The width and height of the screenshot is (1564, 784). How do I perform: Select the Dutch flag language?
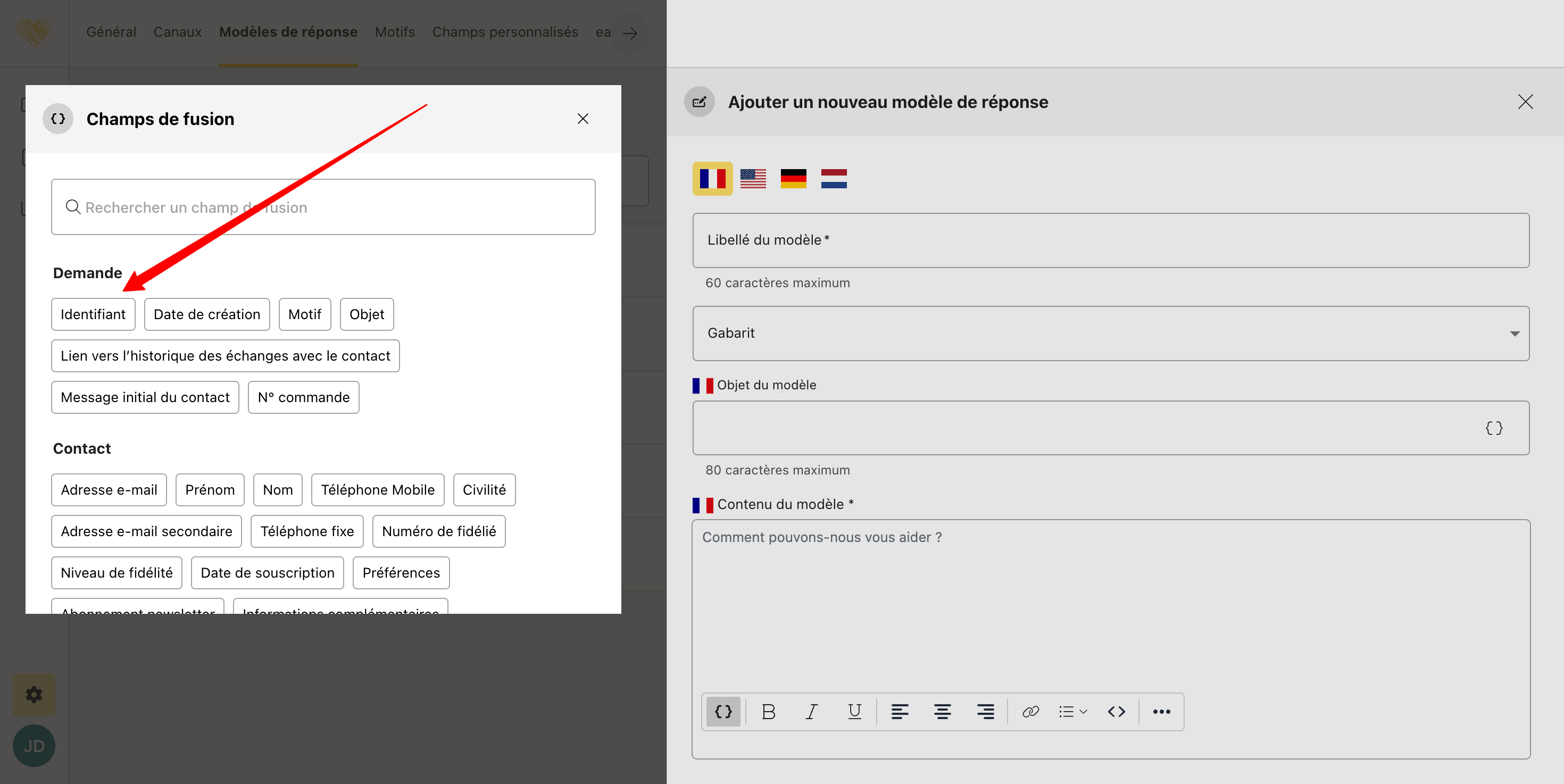pyautogui.click(x=834, y=179)
